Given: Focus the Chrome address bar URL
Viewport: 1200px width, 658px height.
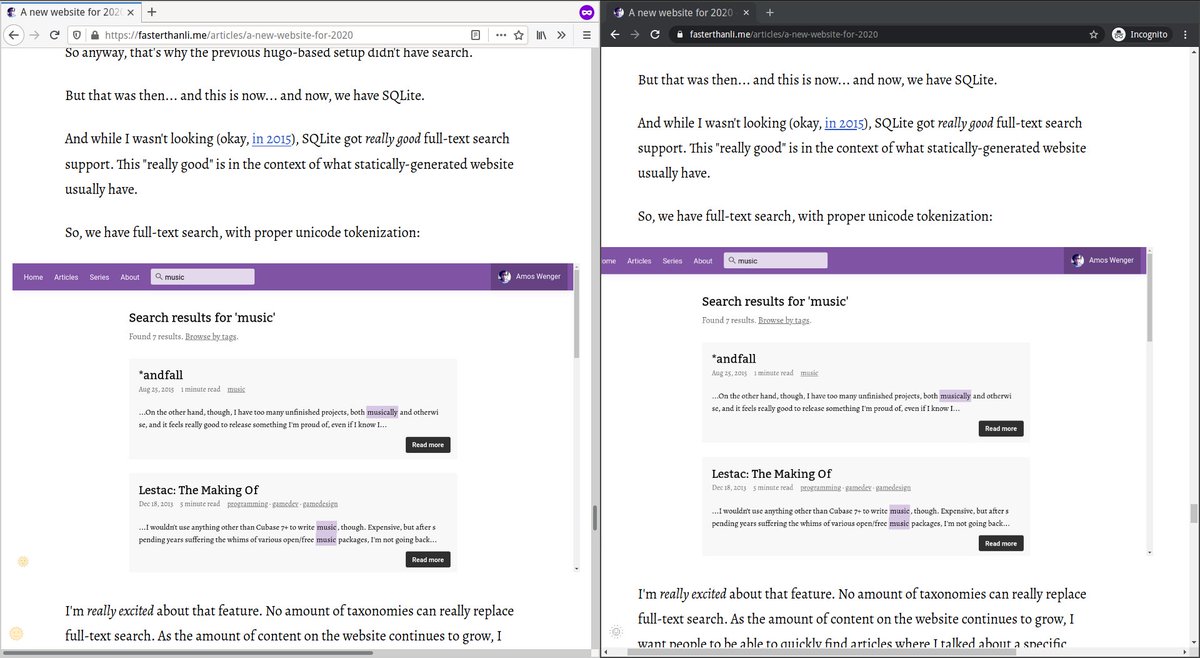Looking at the screenshot, I should [x=783, y=34].
